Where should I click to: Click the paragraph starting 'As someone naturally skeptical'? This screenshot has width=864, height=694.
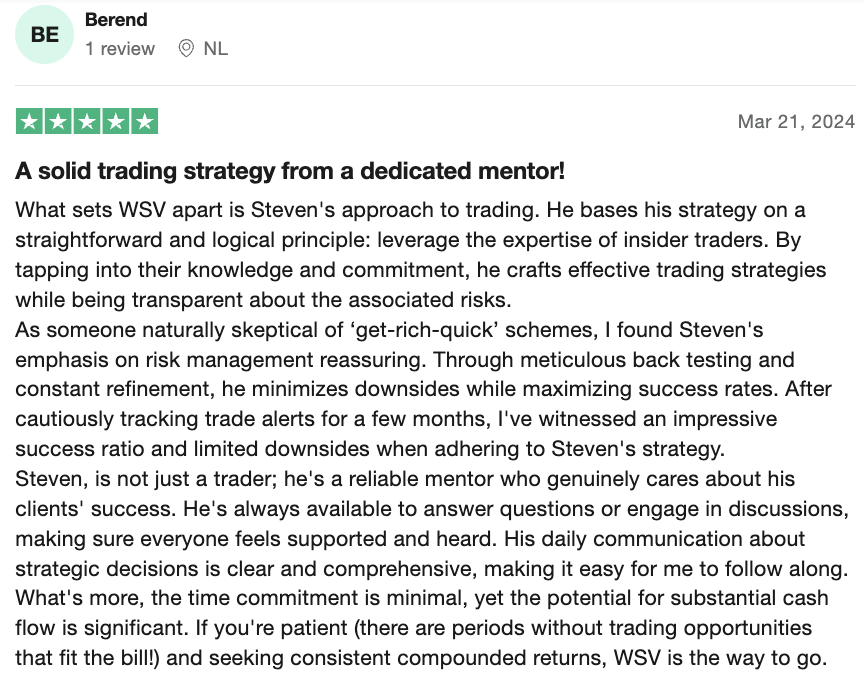click(x=423, y=389)
